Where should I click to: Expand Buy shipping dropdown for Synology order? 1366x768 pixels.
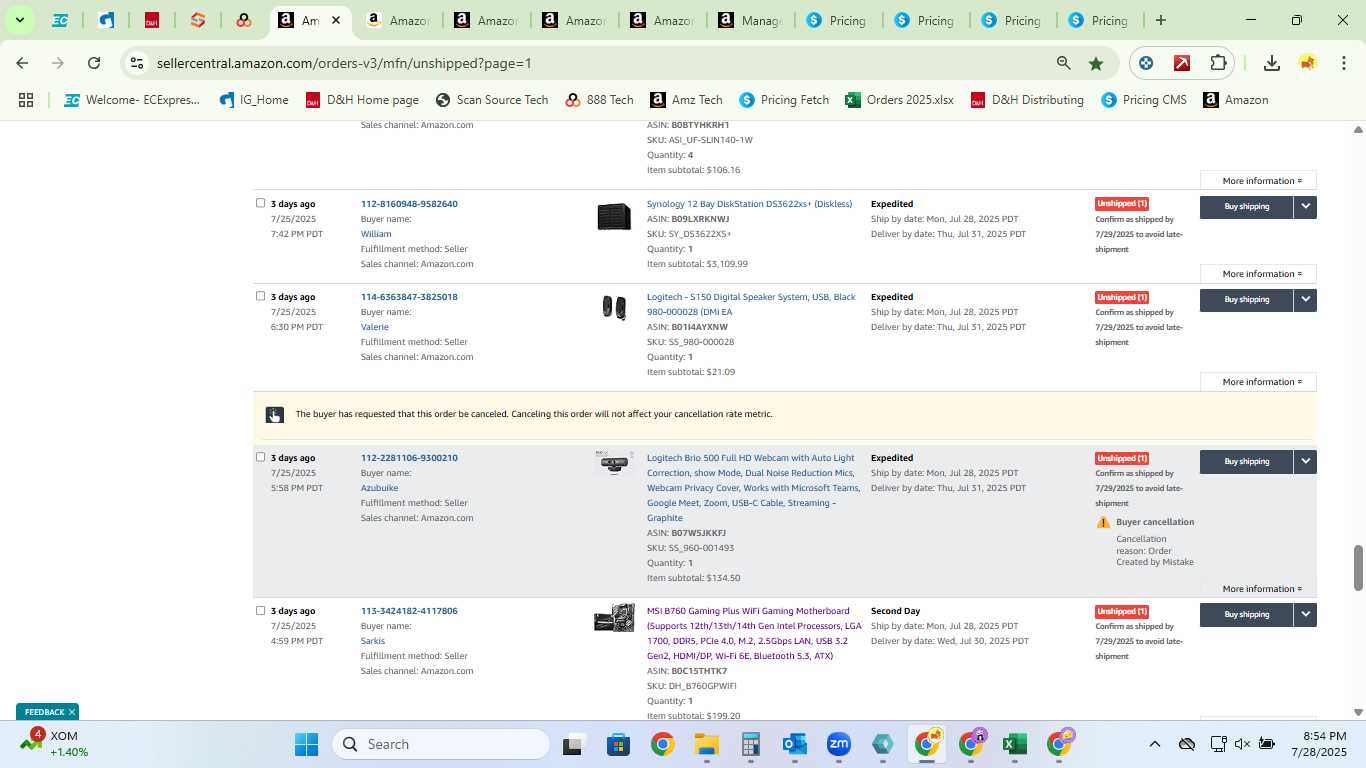[x=1305, y=207]
